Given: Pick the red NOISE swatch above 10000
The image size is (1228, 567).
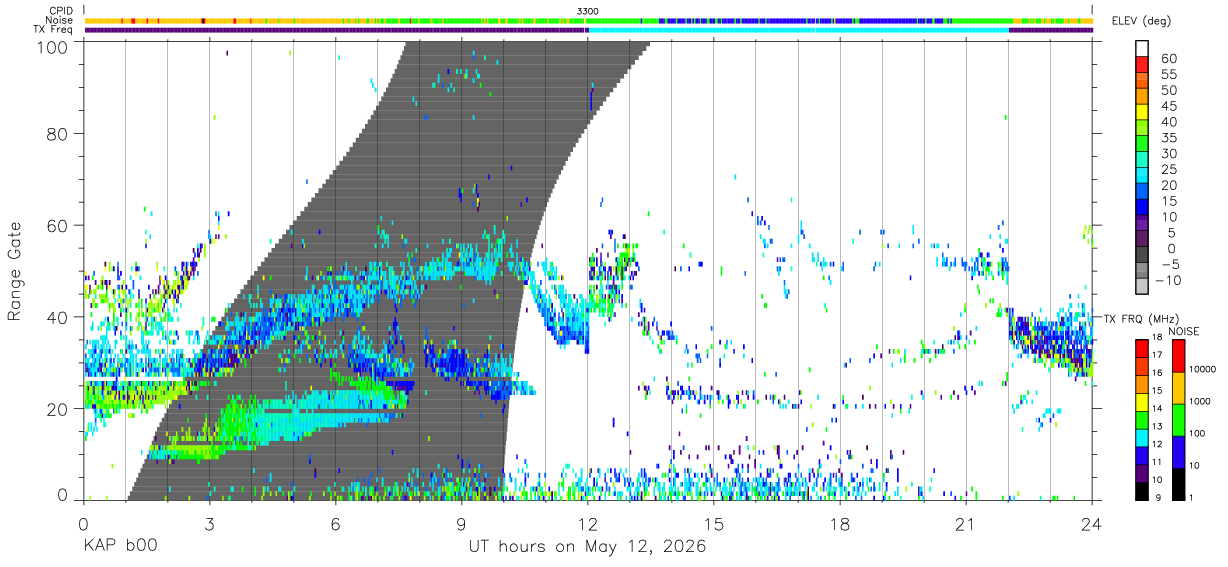Looking at the screenshot, I should click(1177, 355).
